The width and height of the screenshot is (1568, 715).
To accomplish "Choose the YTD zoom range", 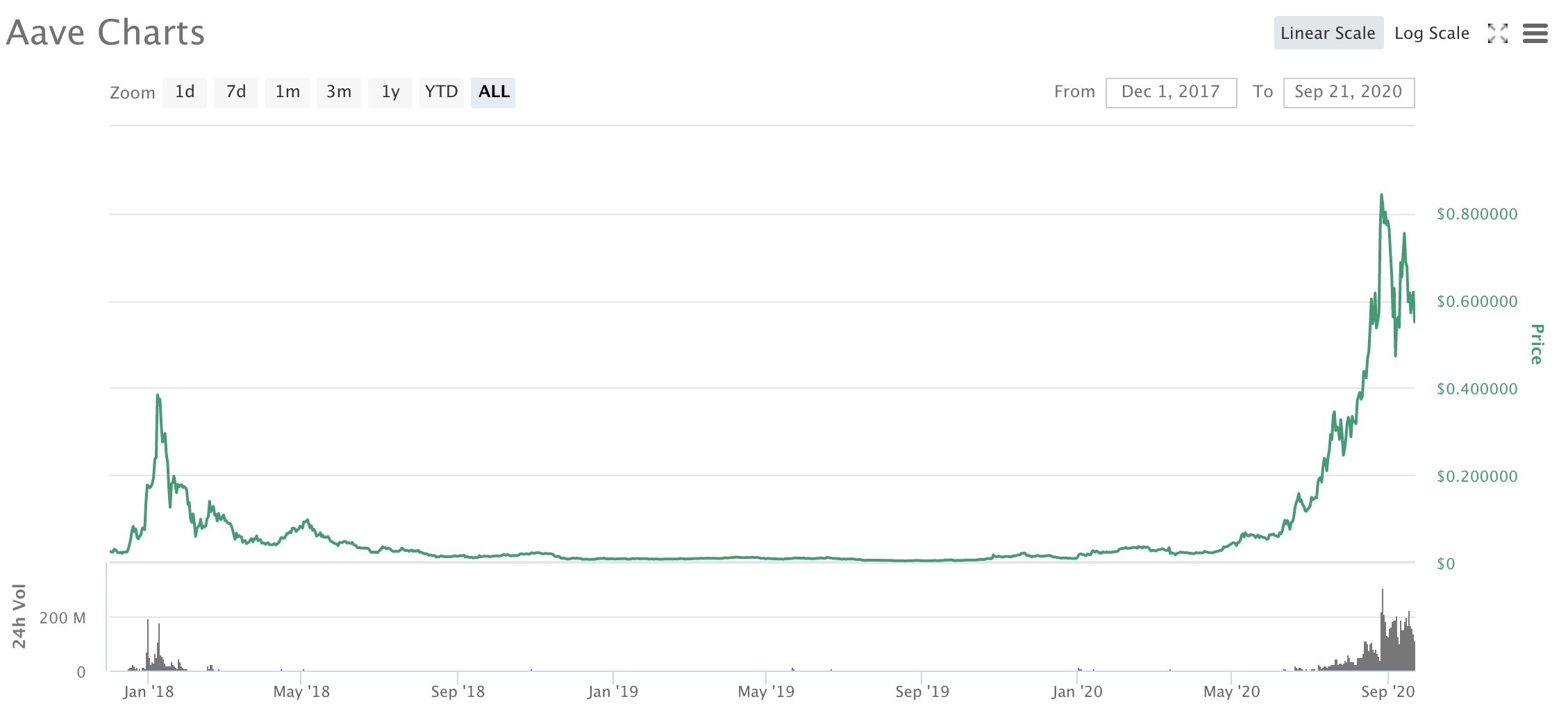I will (442, 92).
